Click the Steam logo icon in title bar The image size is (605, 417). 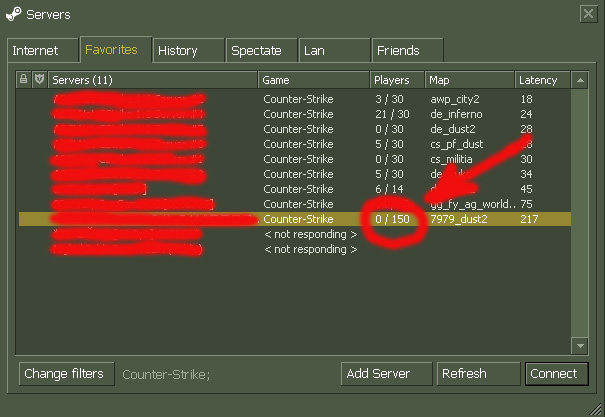[x=14, y=14]
